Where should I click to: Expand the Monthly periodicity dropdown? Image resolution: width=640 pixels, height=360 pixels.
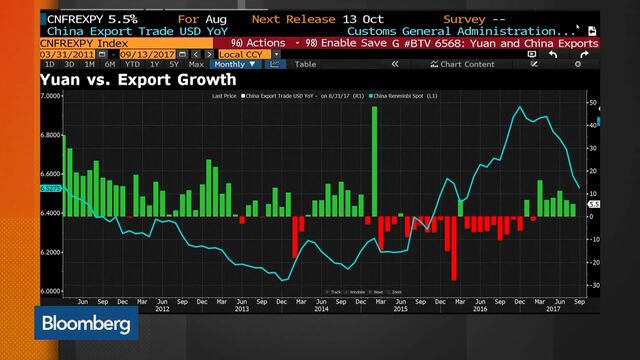(235, 64)
